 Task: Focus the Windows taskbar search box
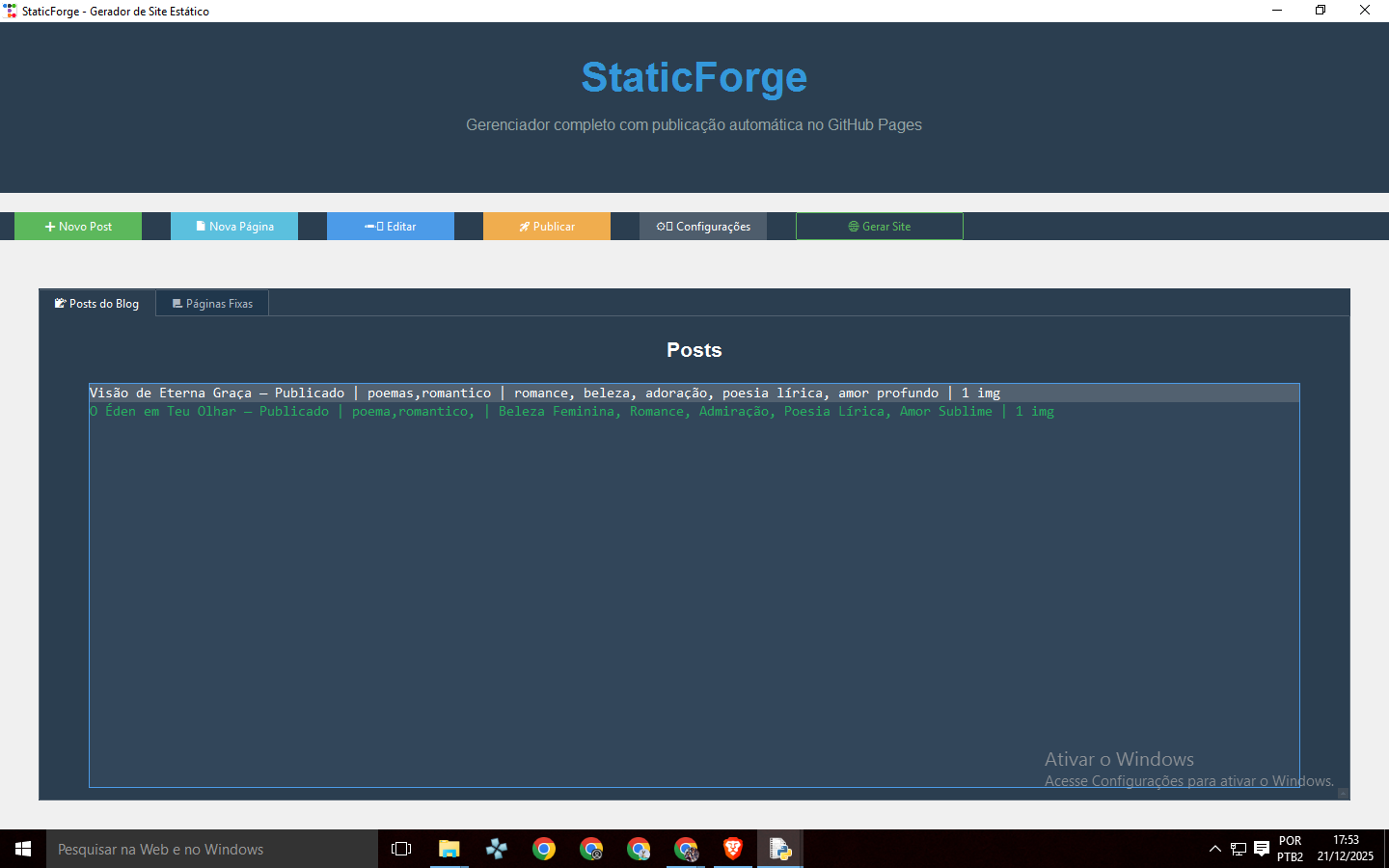(212, 849)
